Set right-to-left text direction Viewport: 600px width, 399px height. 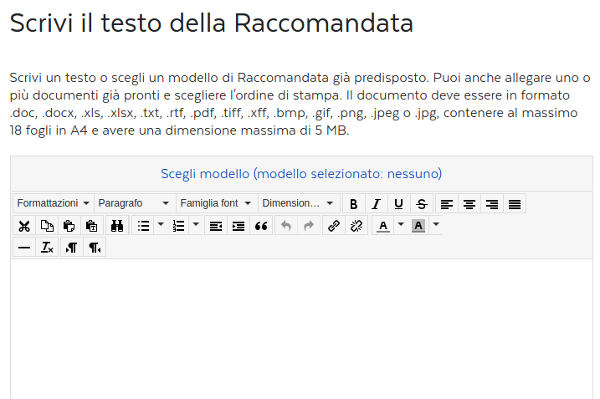[95, 248]
